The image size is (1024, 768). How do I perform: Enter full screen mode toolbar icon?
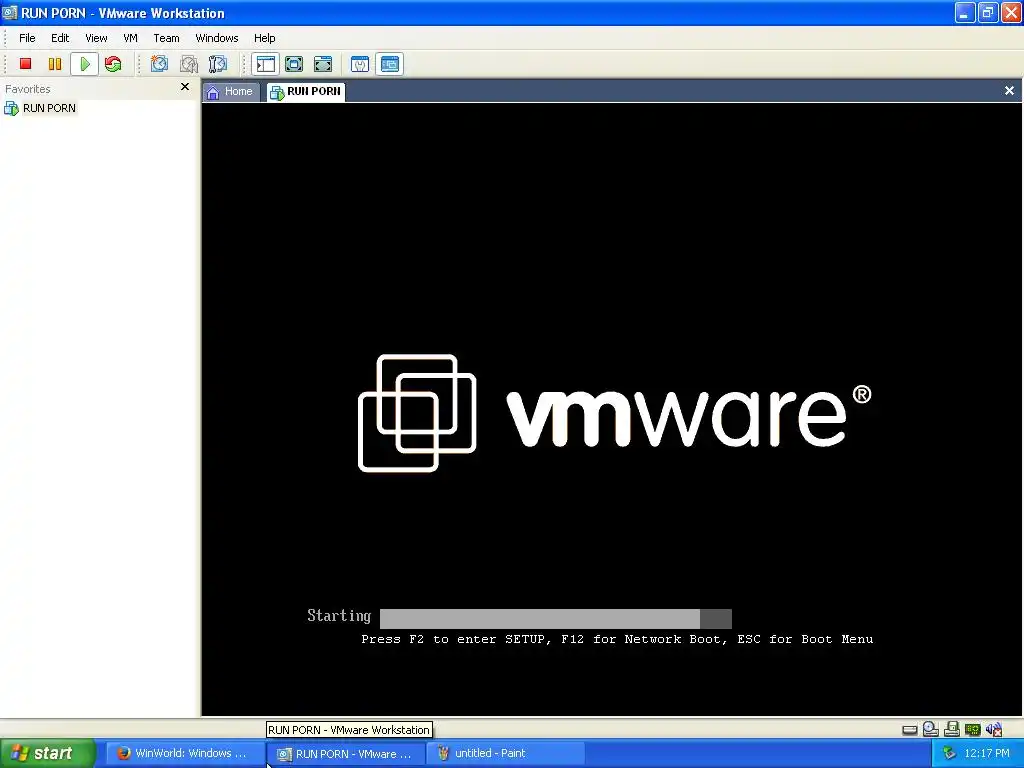[x=323, y=64]
